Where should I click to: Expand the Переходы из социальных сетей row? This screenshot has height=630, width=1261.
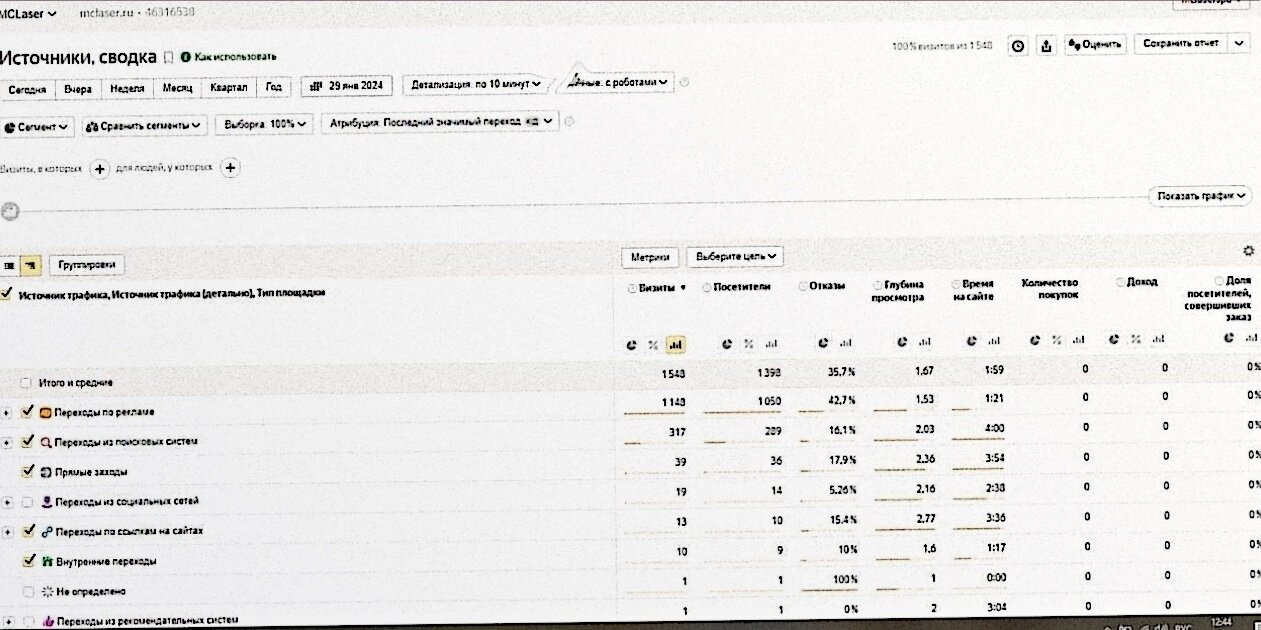pyautogui.click(x=7, y=502)
